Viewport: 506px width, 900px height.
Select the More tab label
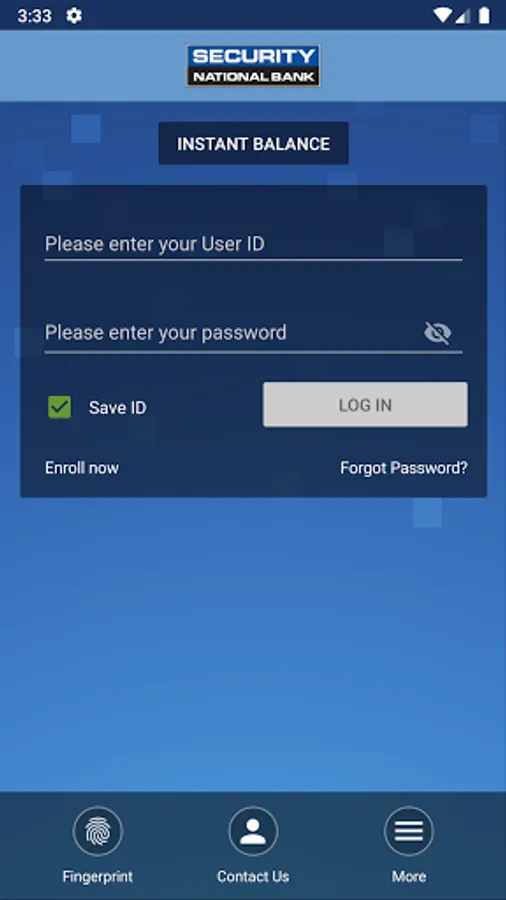pyautogui.click(x=408, y=876)
